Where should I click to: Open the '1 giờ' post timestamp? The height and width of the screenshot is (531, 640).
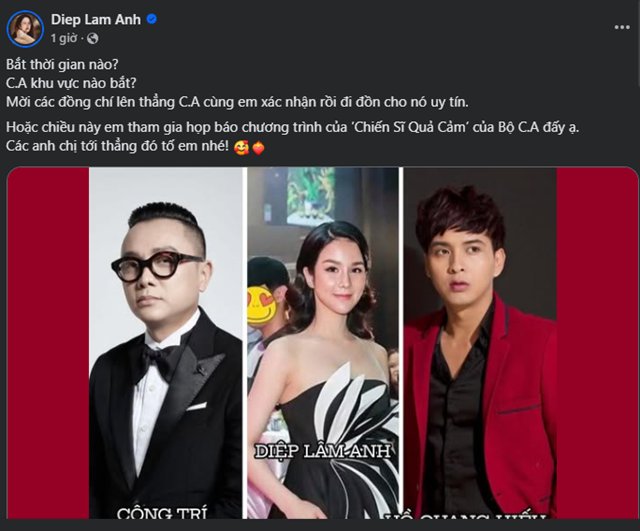pos(64,38)
